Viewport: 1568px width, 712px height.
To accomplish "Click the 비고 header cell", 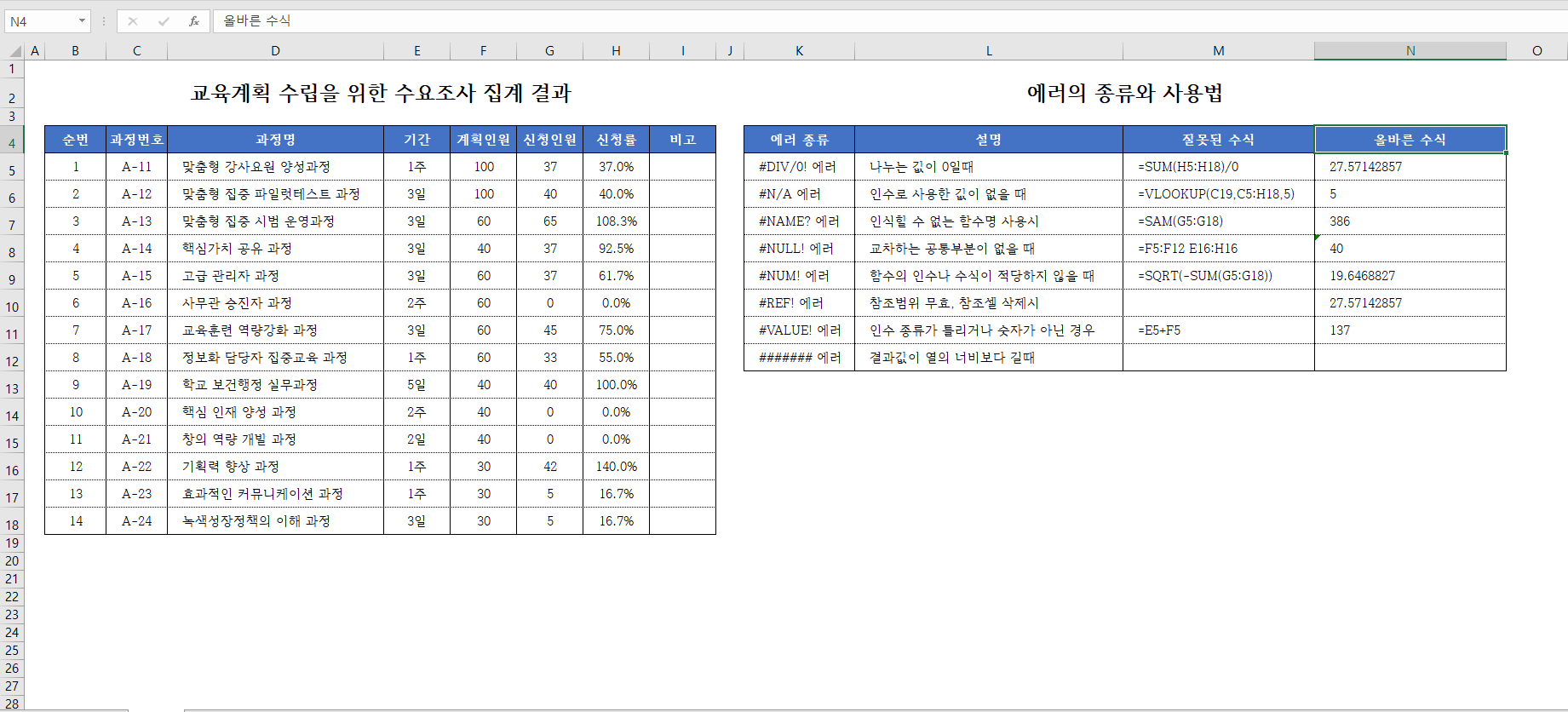I will (x=682, y=140).
